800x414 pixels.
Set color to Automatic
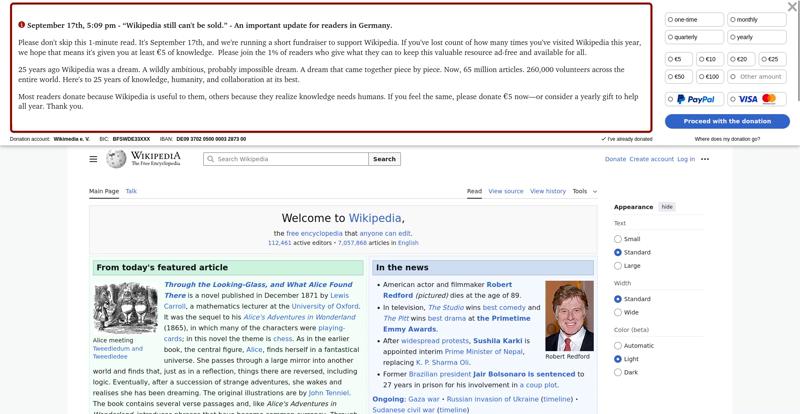(618, 346)
